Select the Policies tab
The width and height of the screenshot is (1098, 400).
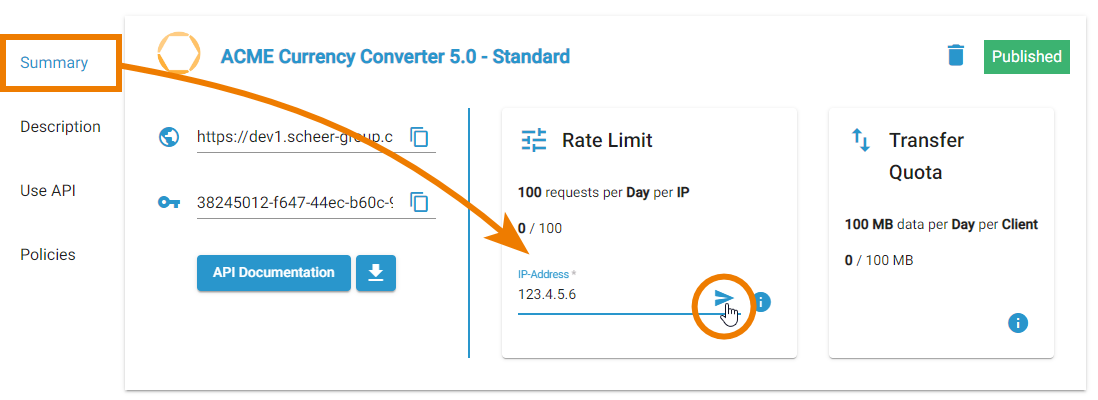pos(48,255)
